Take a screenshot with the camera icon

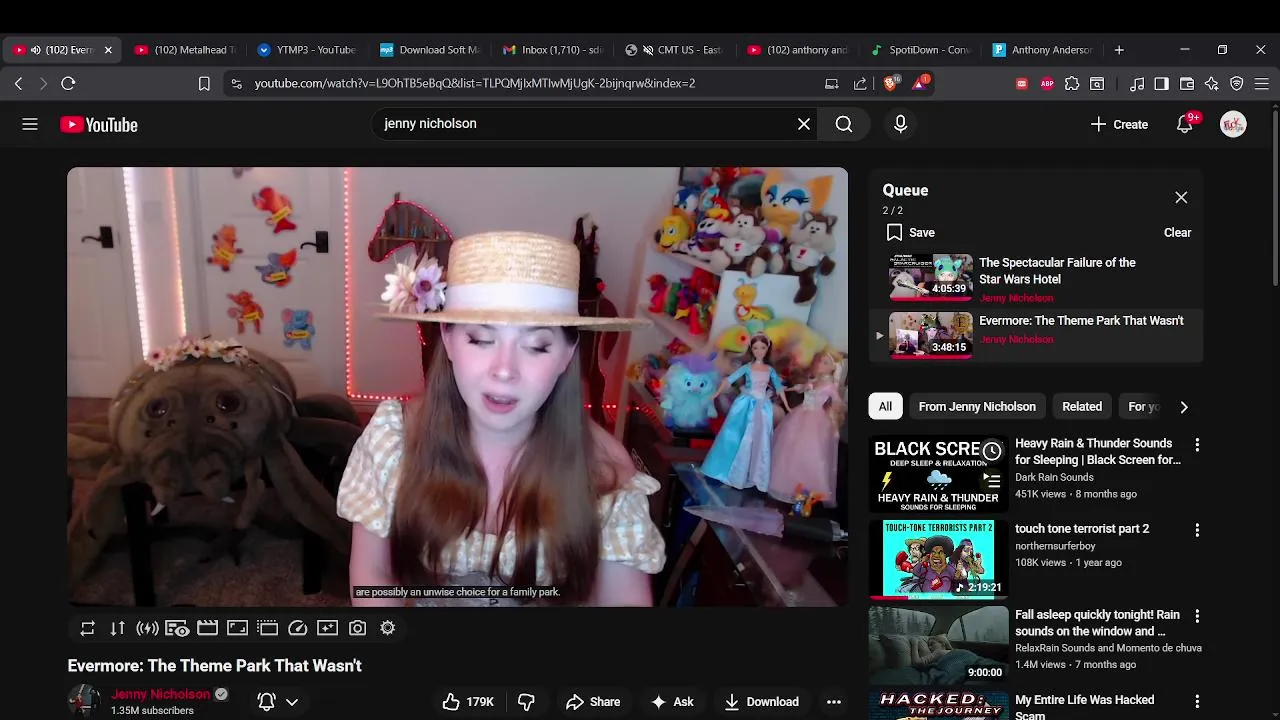point(357,628)
